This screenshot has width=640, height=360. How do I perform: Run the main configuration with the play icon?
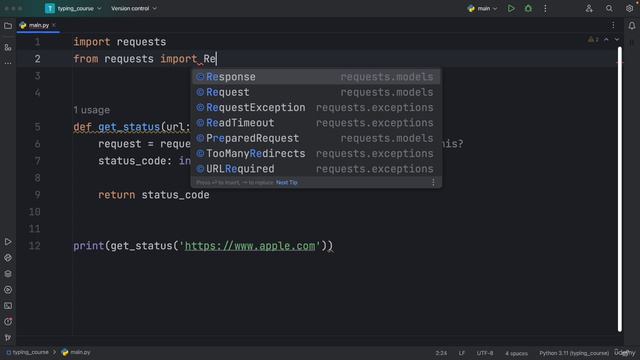point(511,8)
